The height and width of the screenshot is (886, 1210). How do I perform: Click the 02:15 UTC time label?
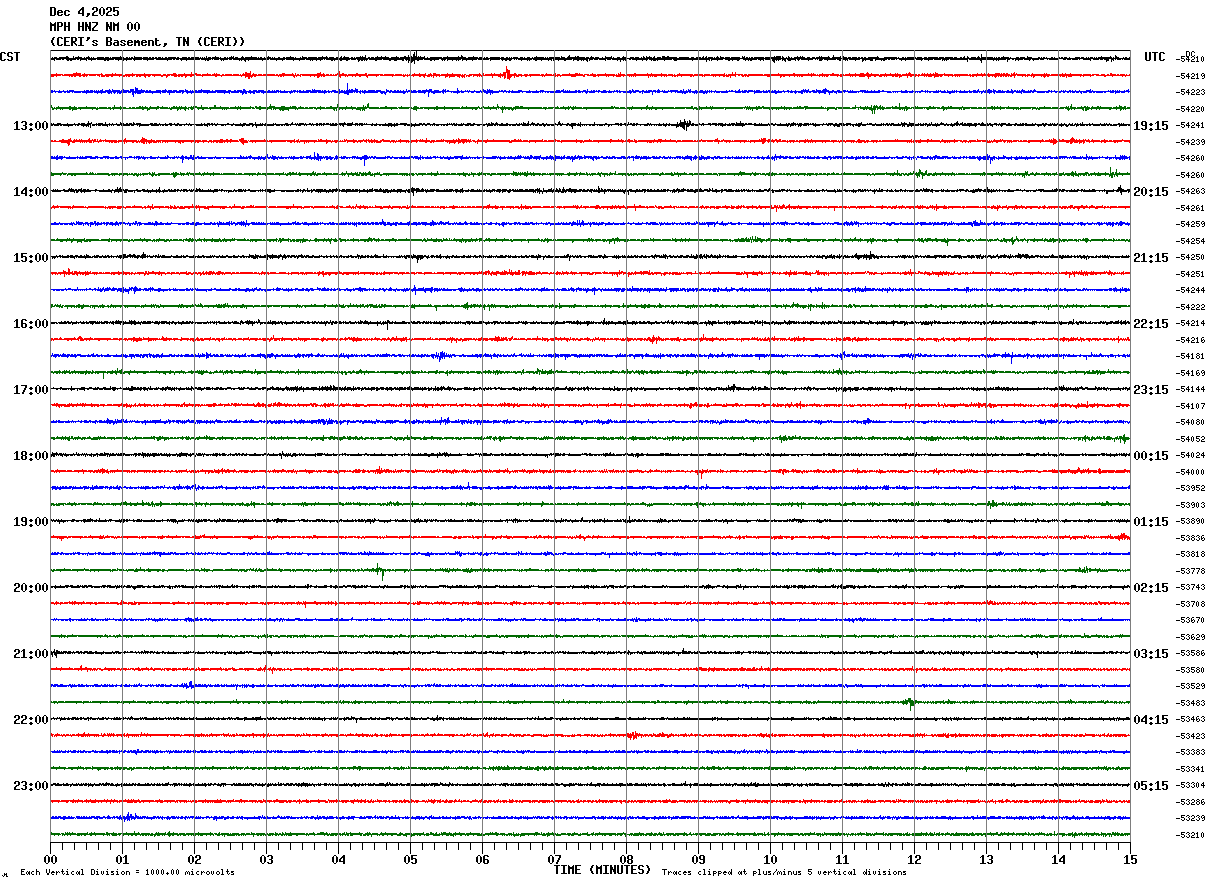(1151, 588)
